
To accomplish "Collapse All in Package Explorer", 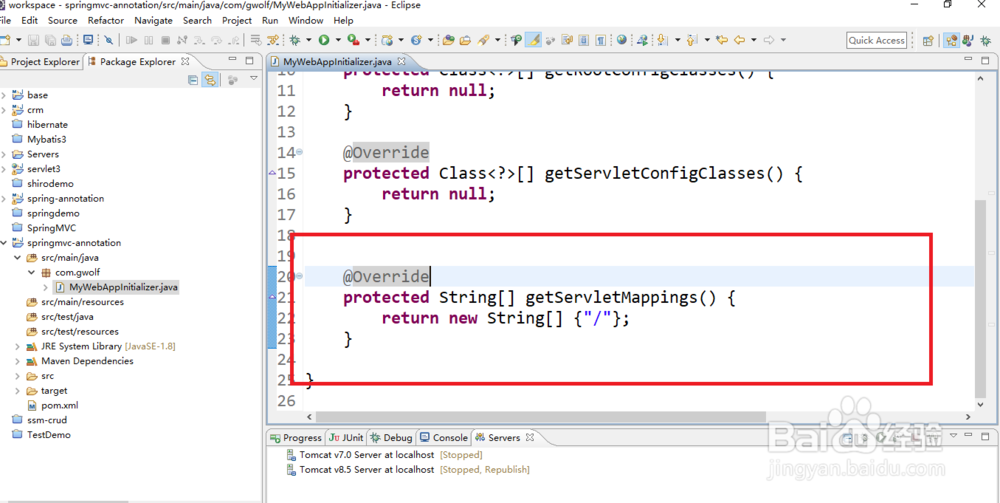I will pyautogui.click(x=193, y=80).
